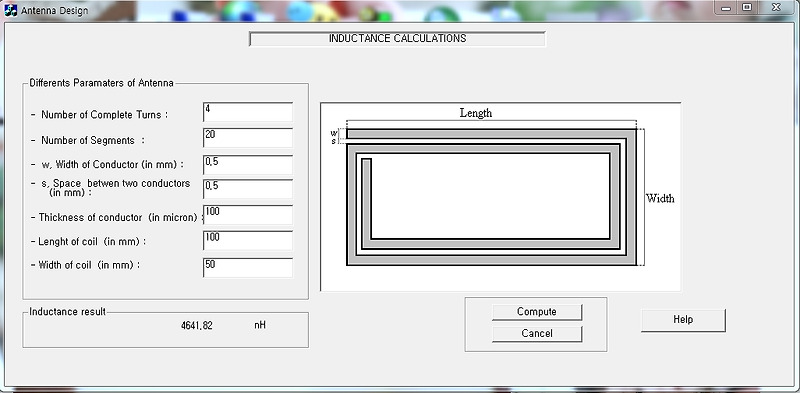Click the 'Lenght of coil (in mm)' label
The height and width of the screenshot is (393, 800).
pos(92,241)
